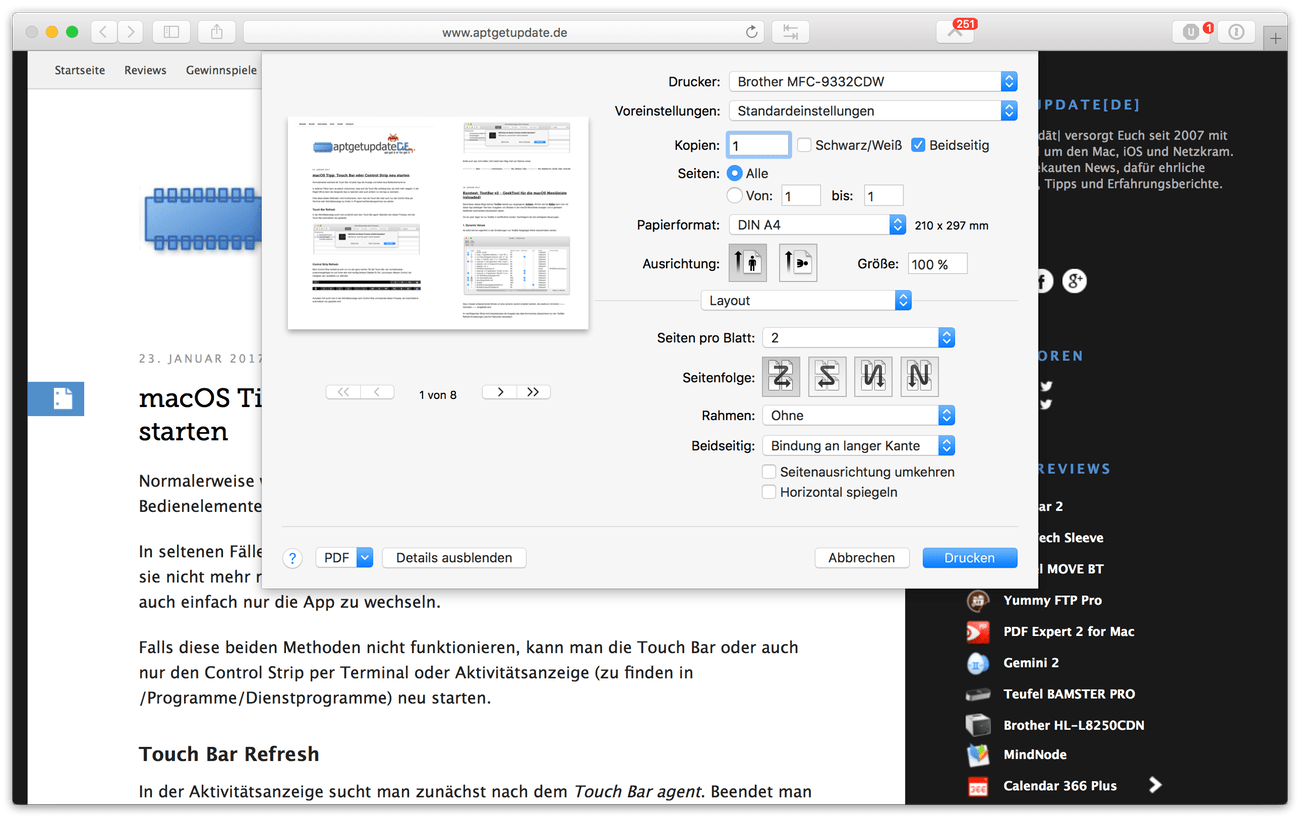
Task: Go to the next preview page
Action: click(x=499, y=392)
